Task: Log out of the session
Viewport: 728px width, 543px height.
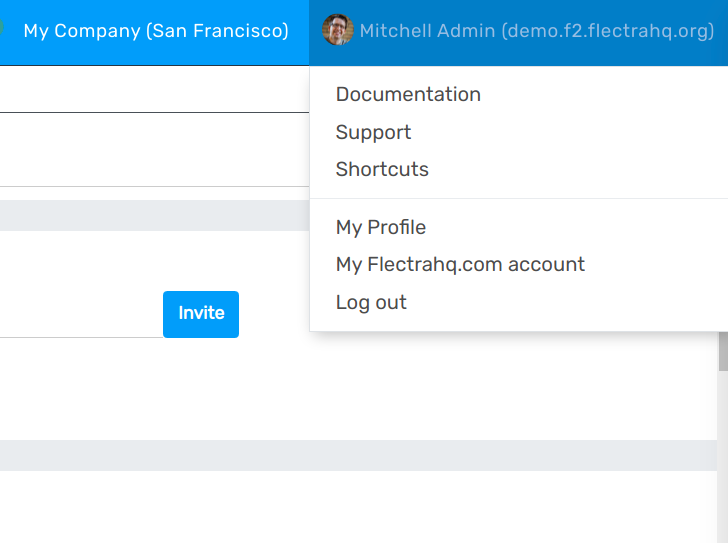Action: 371,302
